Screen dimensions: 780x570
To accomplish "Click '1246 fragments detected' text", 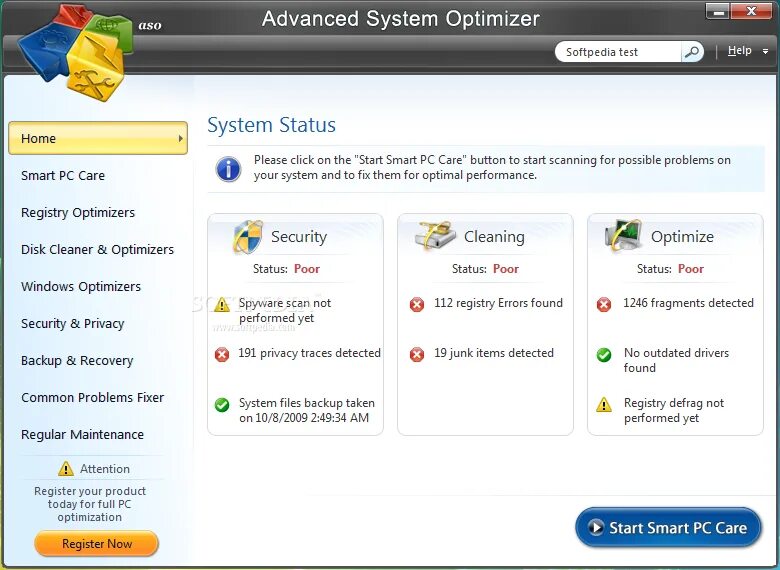I will (688, 303).
